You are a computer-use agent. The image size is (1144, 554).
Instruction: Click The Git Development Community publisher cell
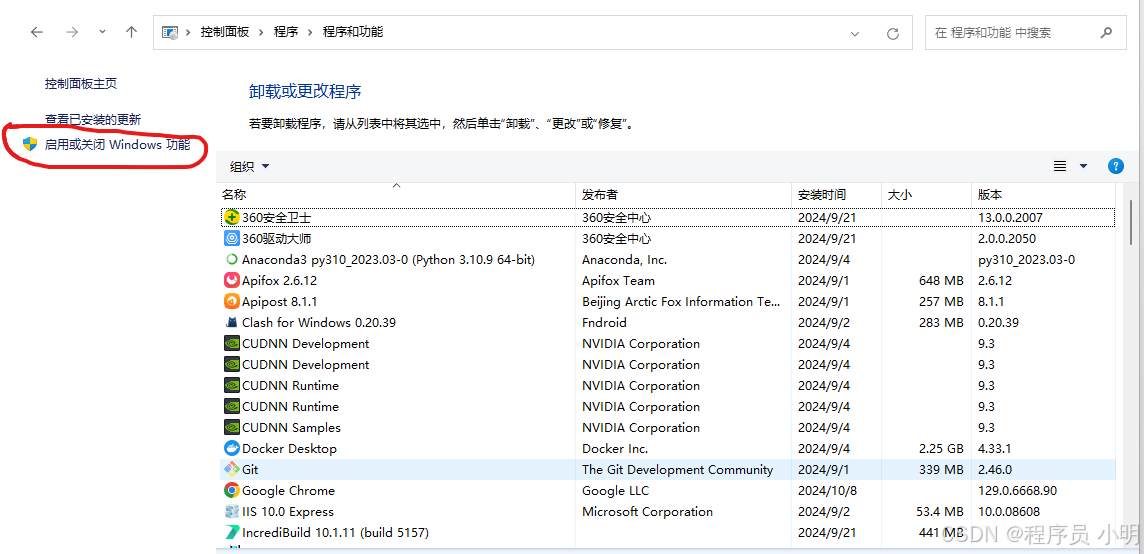point(677,469)
